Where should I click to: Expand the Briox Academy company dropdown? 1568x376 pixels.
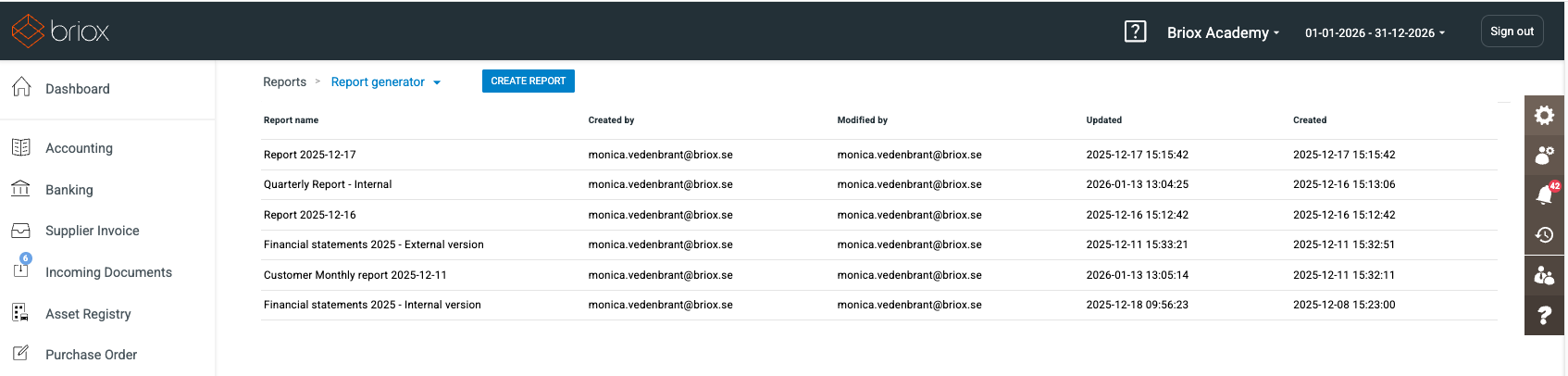(x=1223, y=32)
